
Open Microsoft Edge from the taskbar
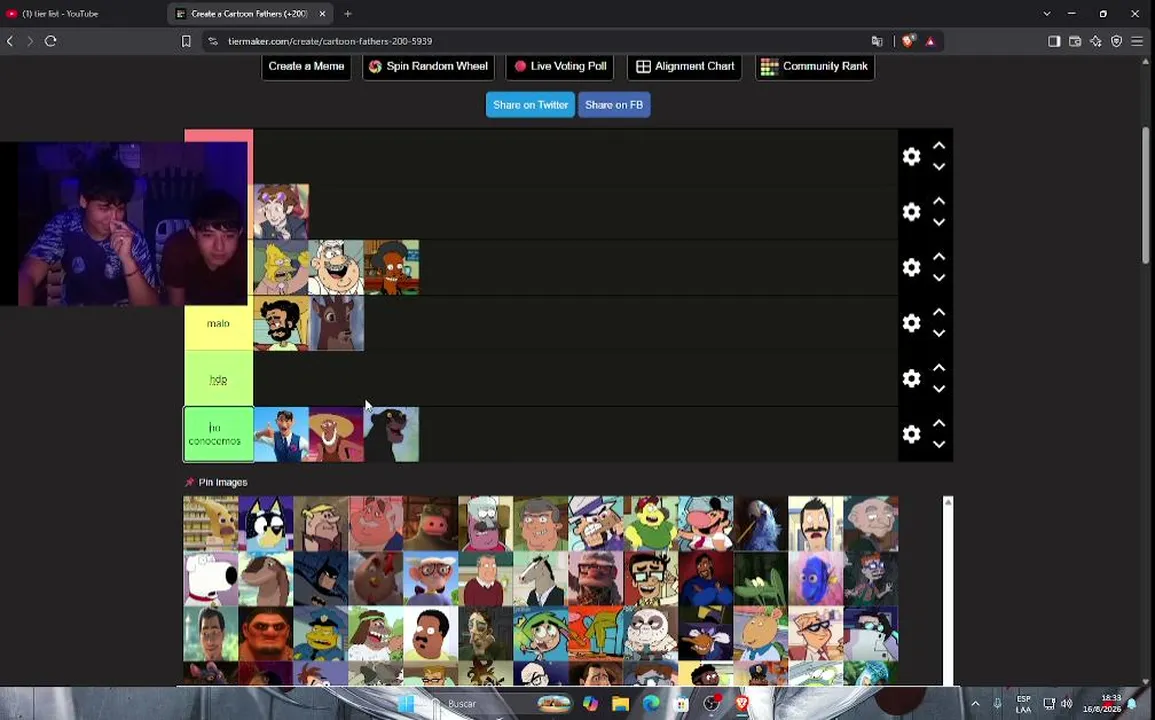651,704
